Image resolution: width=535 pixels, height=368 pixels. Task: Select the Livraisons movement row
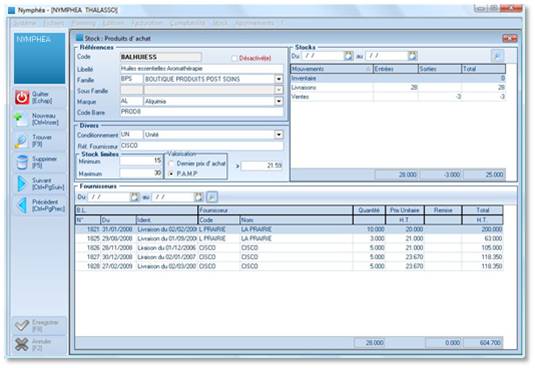[398, 88]
